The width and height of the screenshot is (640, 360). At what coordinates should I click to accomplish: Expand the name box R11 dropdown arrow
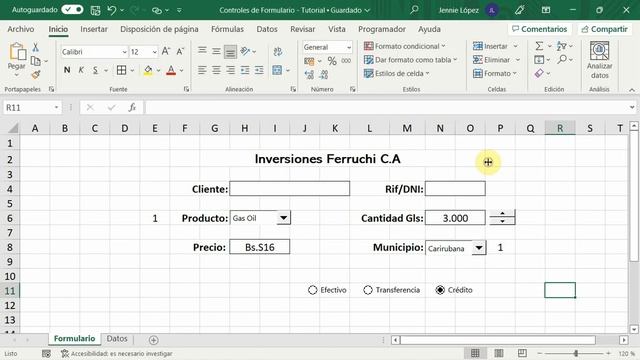[56, 107]
